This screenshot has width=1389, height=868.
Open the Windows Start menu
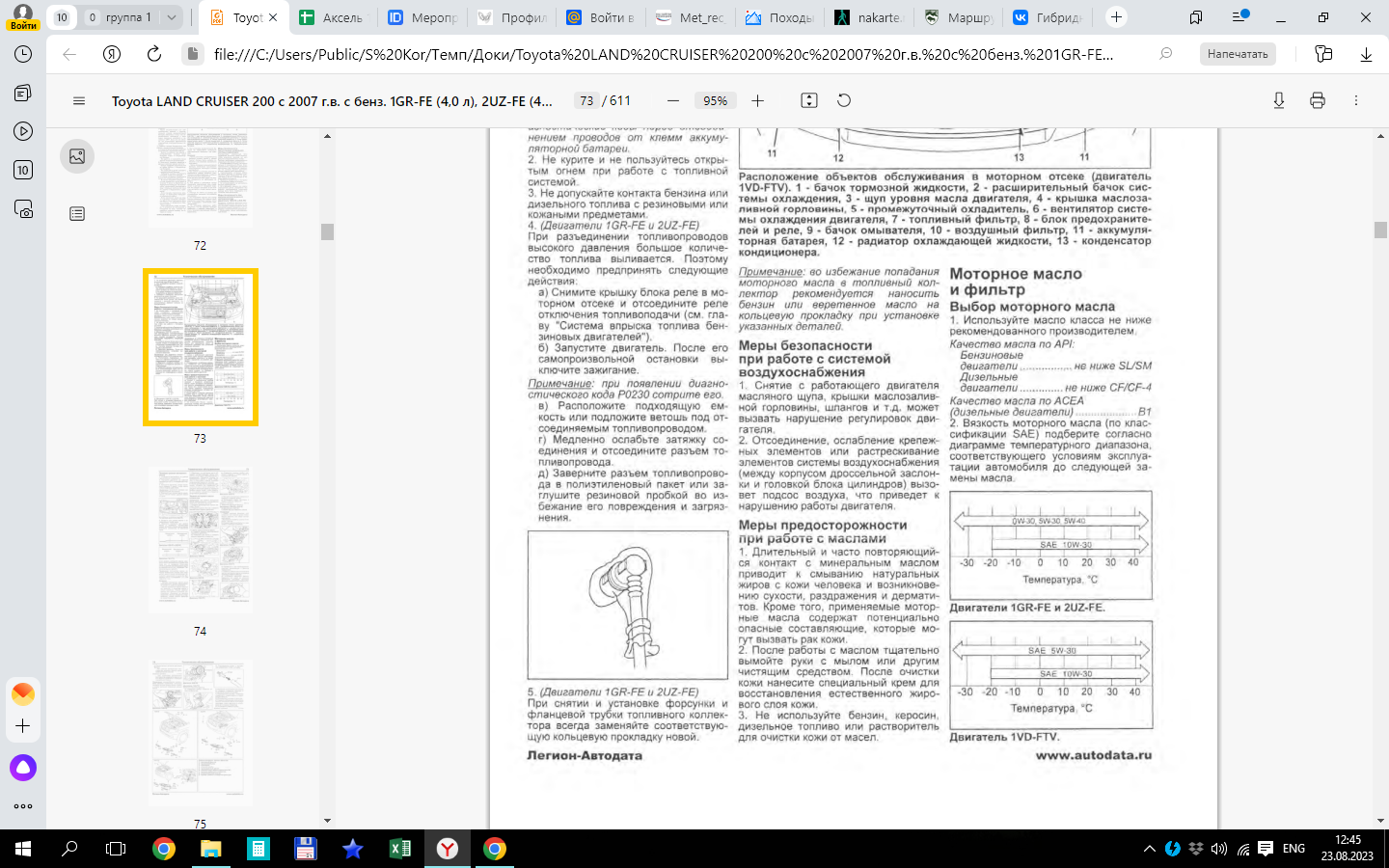click(23, 849)
